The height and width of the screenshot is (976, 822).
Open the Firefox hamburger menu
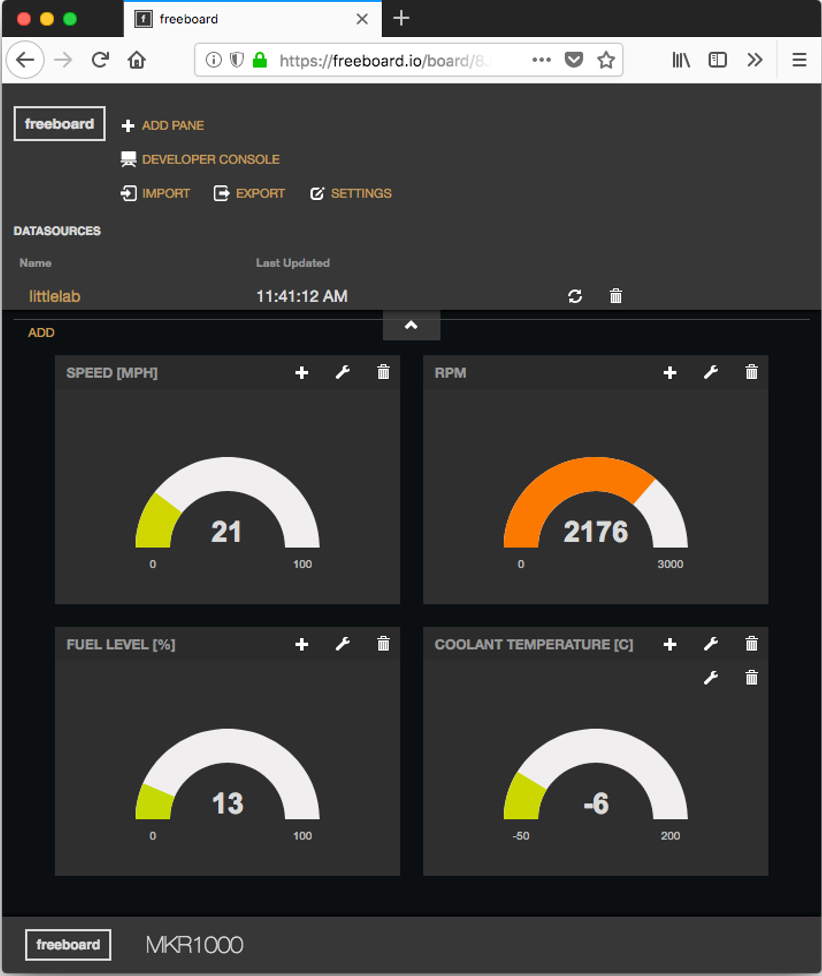799,60
